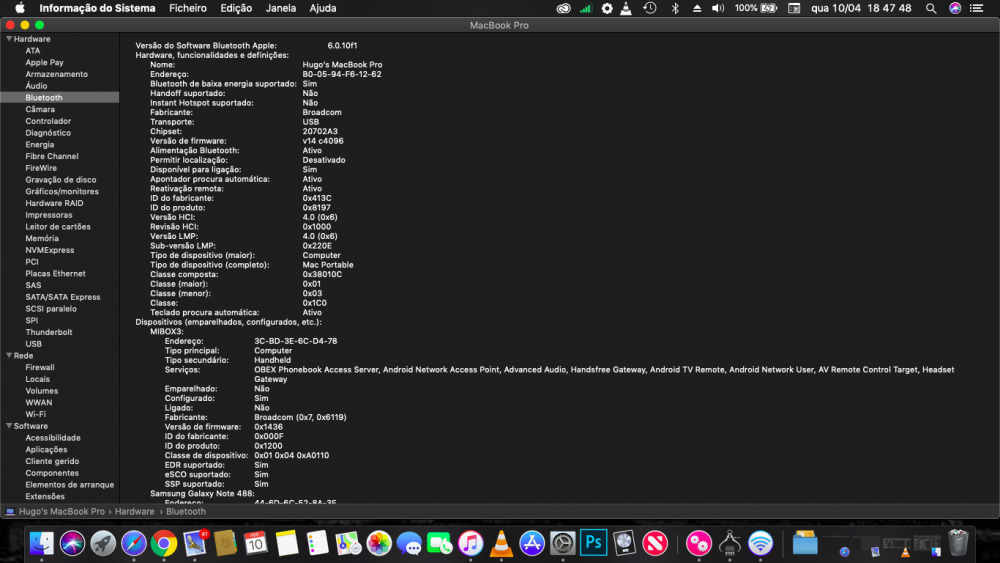
Task: Collapse the Software section triangle
Action: (9, 426)
